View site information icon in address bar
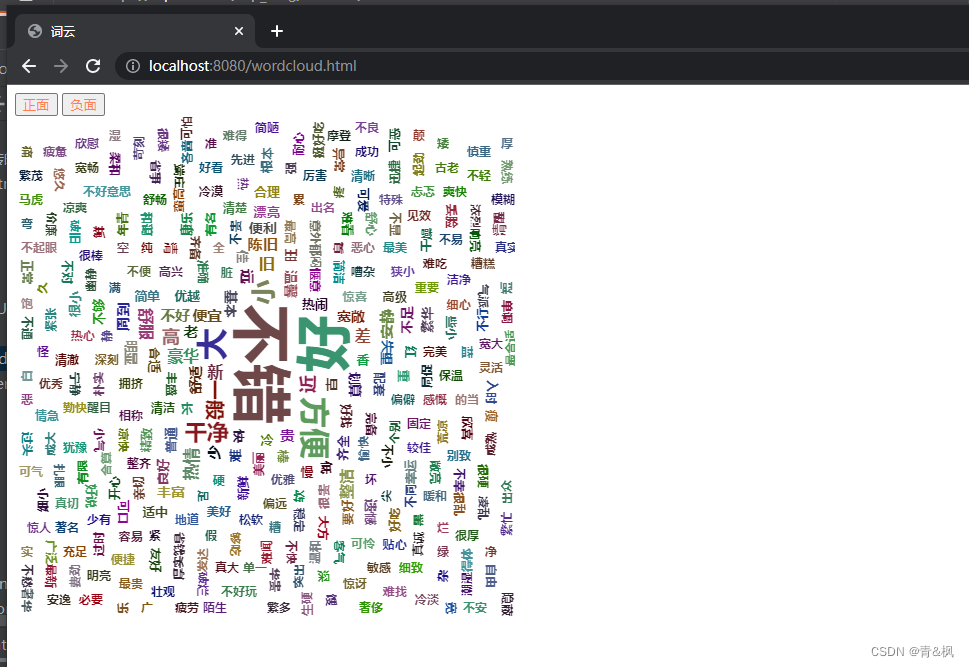969x667 pixels. click(x=133, y=66)
